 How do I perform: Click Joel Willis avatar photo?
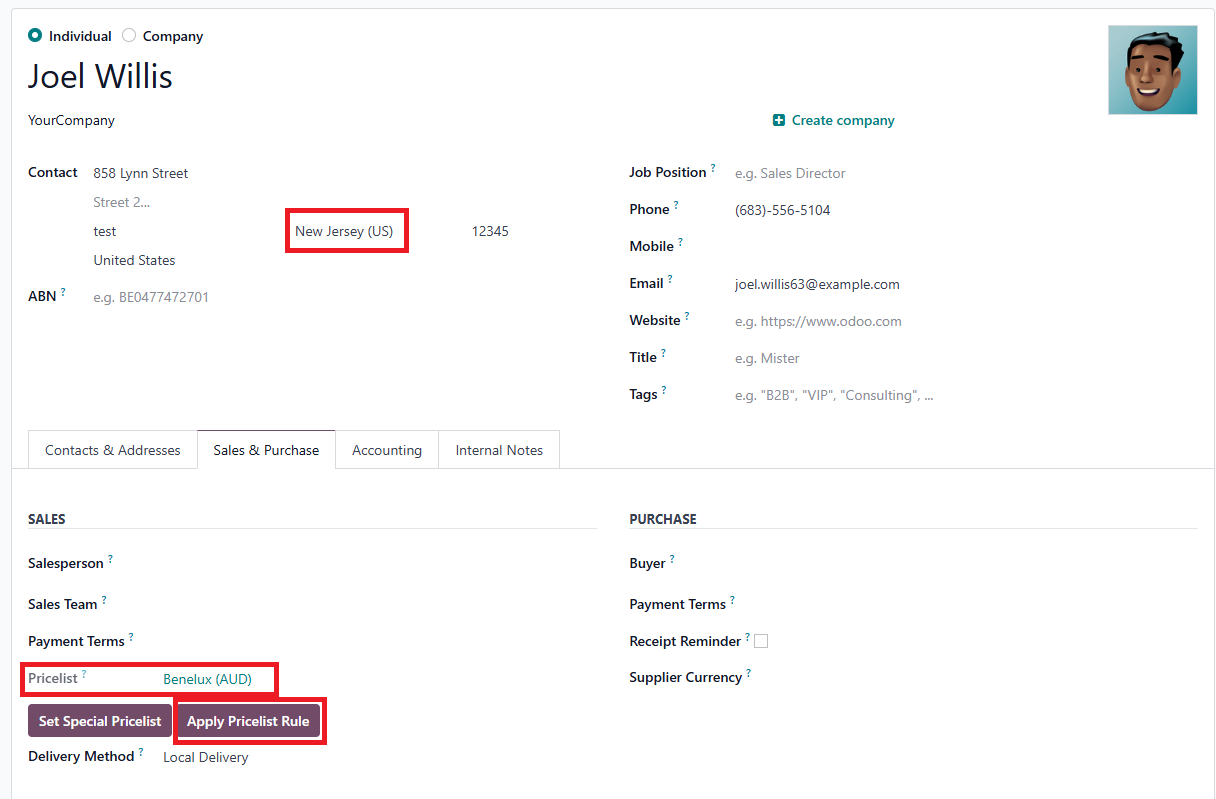pyautogui.click(x=1152, y=70)
